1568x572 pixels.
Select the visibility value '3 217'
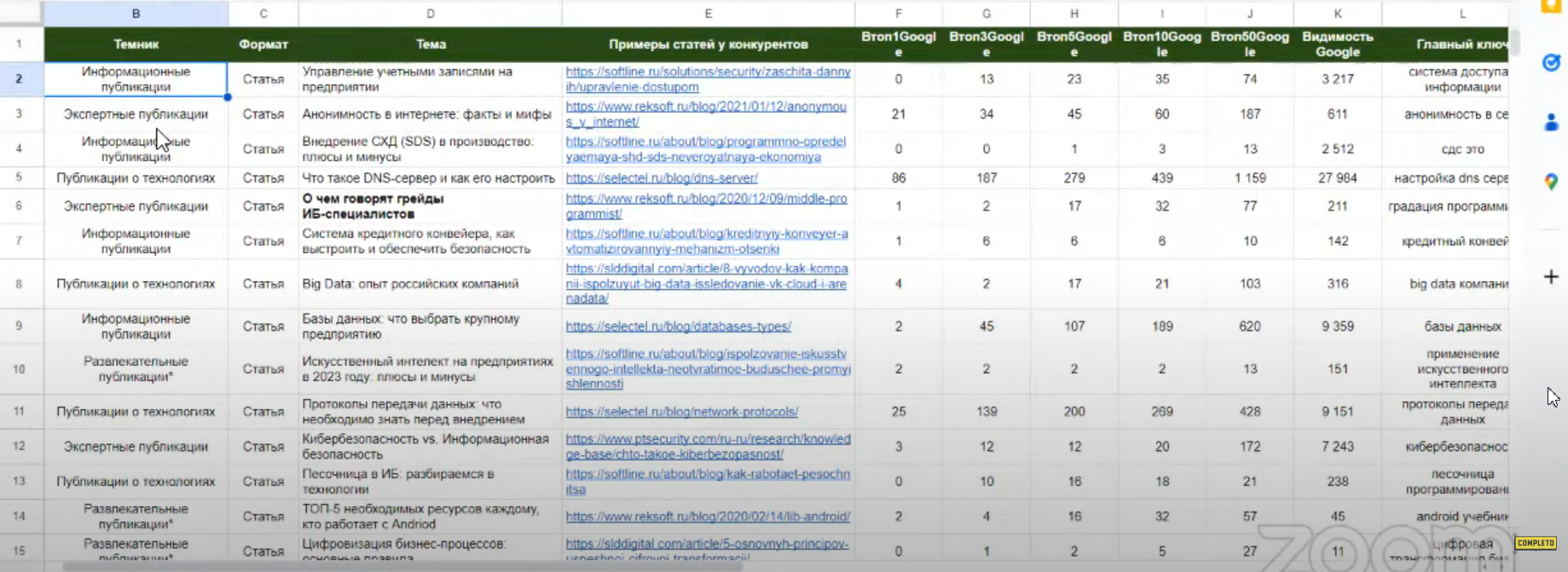[x=1338, y=79]
